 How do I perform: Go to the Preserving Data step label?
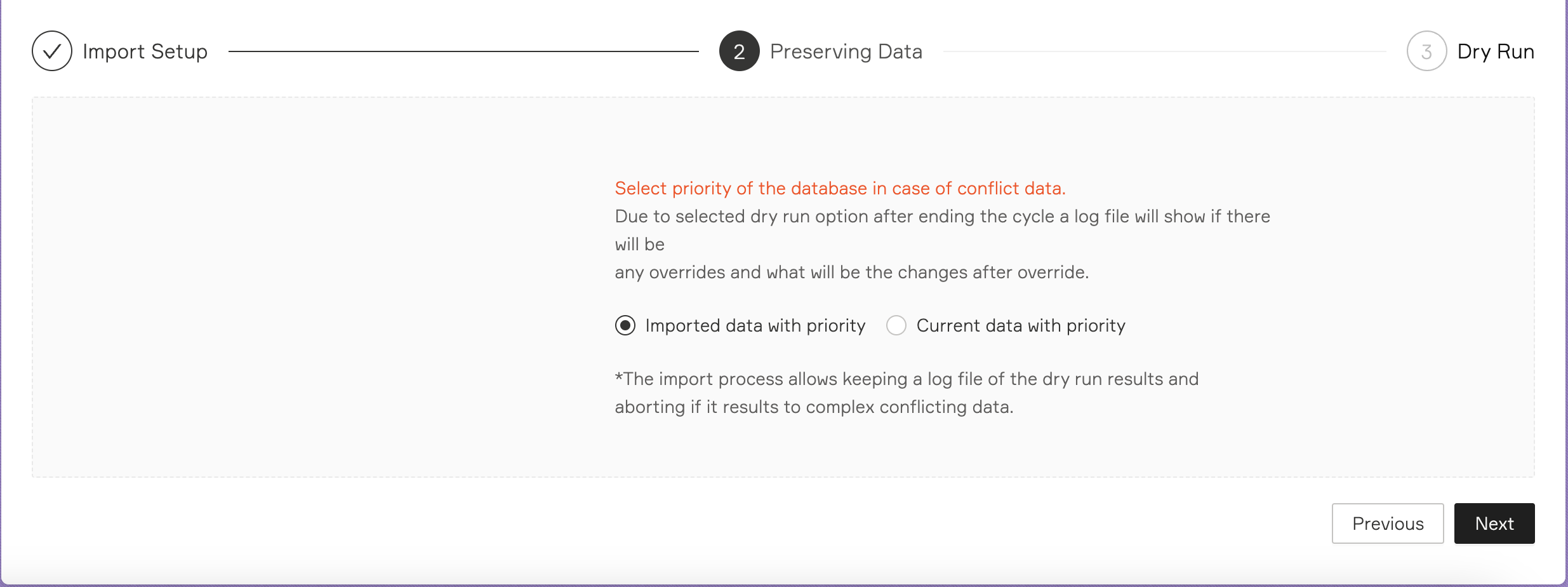pos(846,51)
